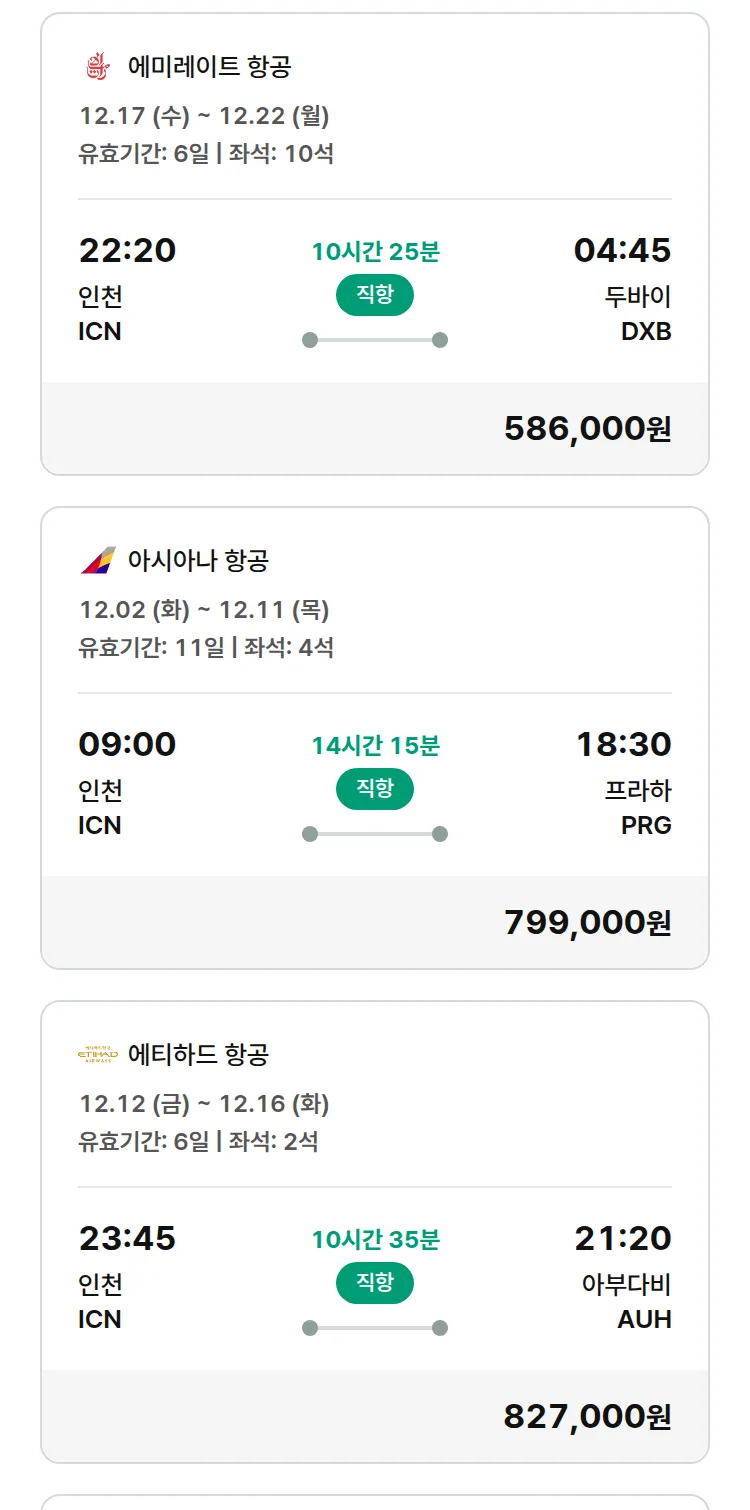Click the 18:30 Prague arrival time
The height and width of the screenshot is (1510, 750).
pyautogui.click(x=623, y=744)
